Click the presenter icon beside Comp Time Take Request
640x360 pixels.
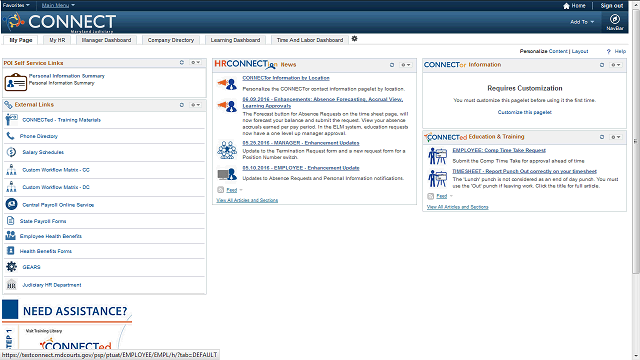[438, 156]
